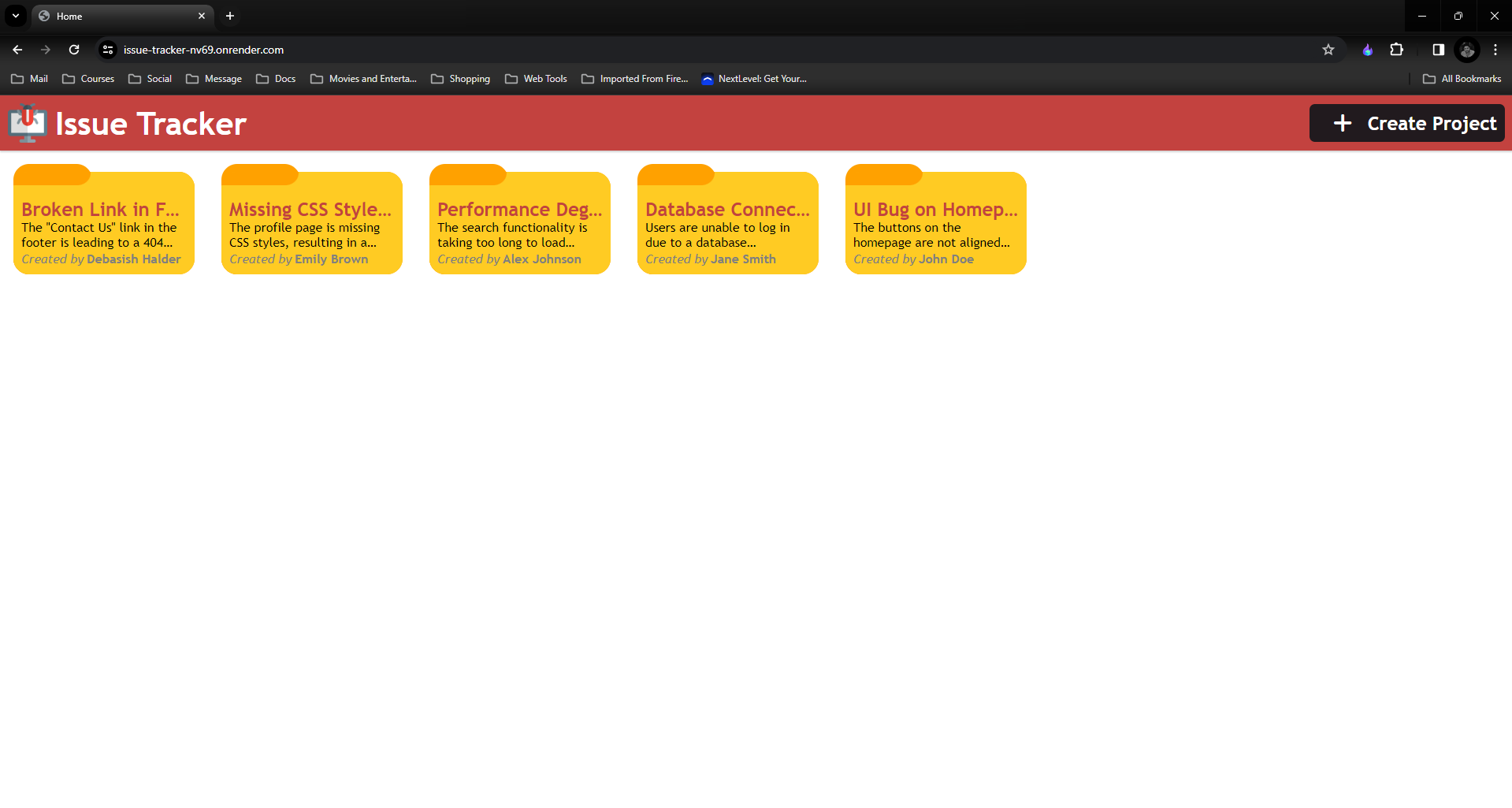Open the Mail bookmarks folder
Screen dimensions: 1512x808
(x=30, y=79)
